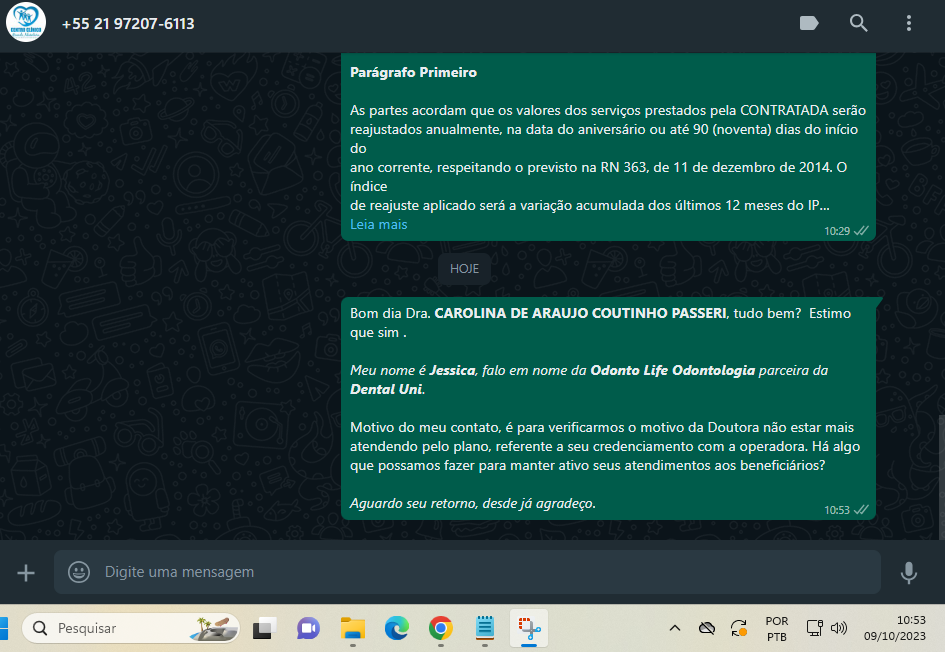The width and height of the screenshot is (945, 652).
Task: Open the chat/Teams taskbar icon
Action: [309, 628]
